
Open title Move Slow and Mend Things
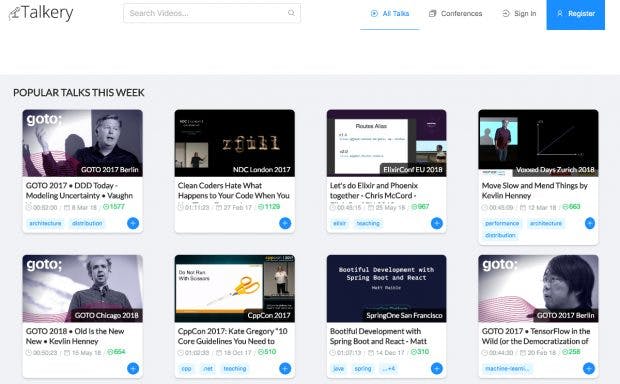(535, 190)
